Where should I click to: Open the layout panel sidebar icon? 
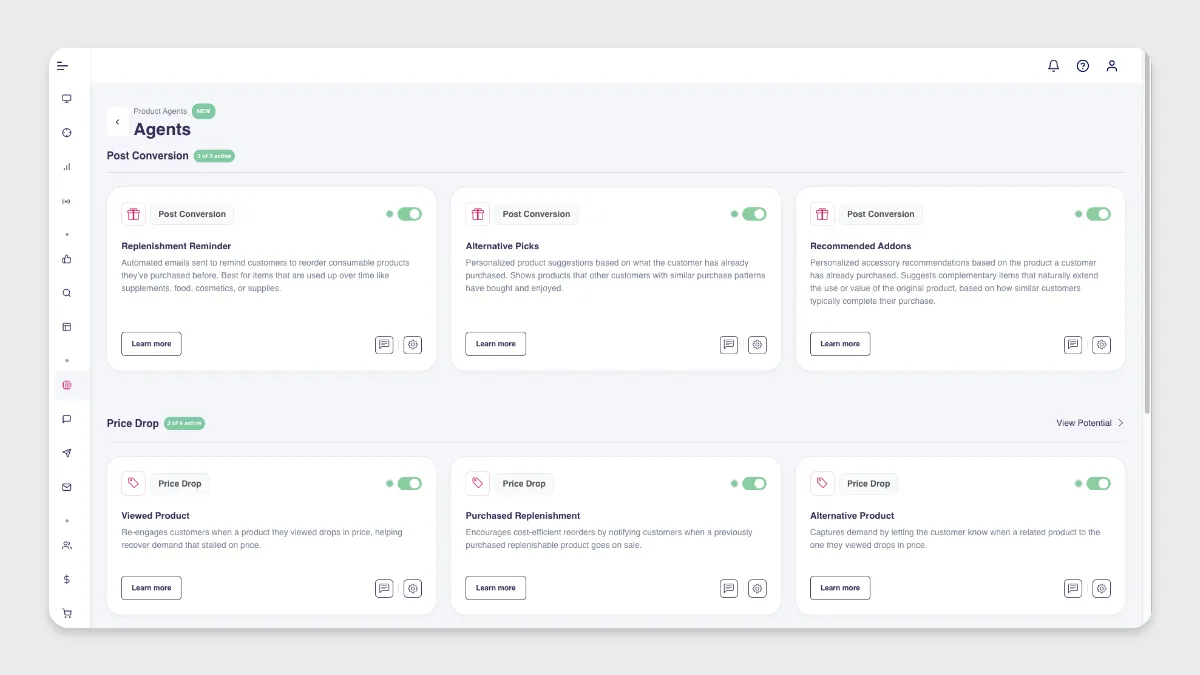coord(67,327)
